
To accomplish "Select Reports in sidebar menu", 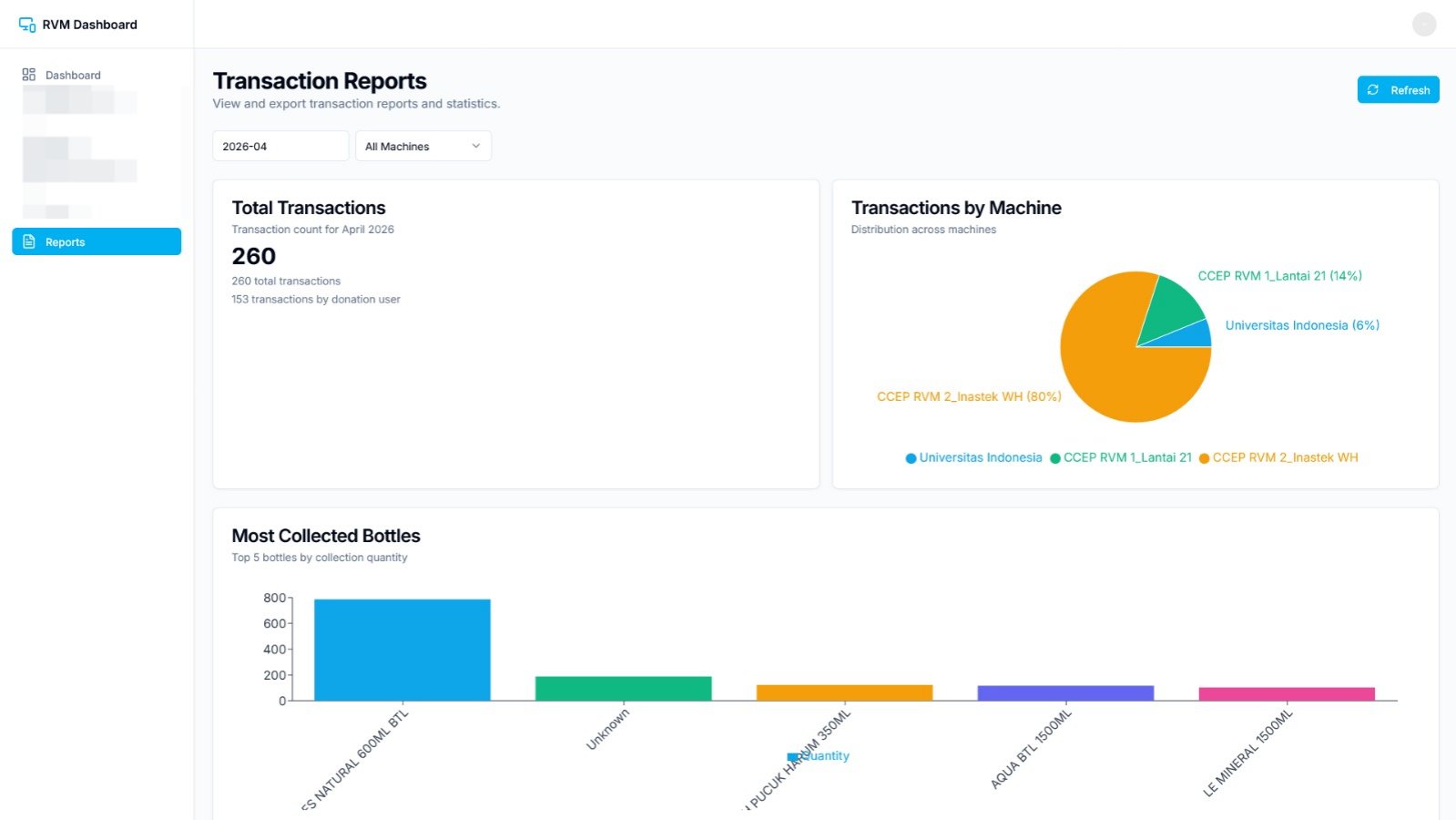I will pos(97,241).
